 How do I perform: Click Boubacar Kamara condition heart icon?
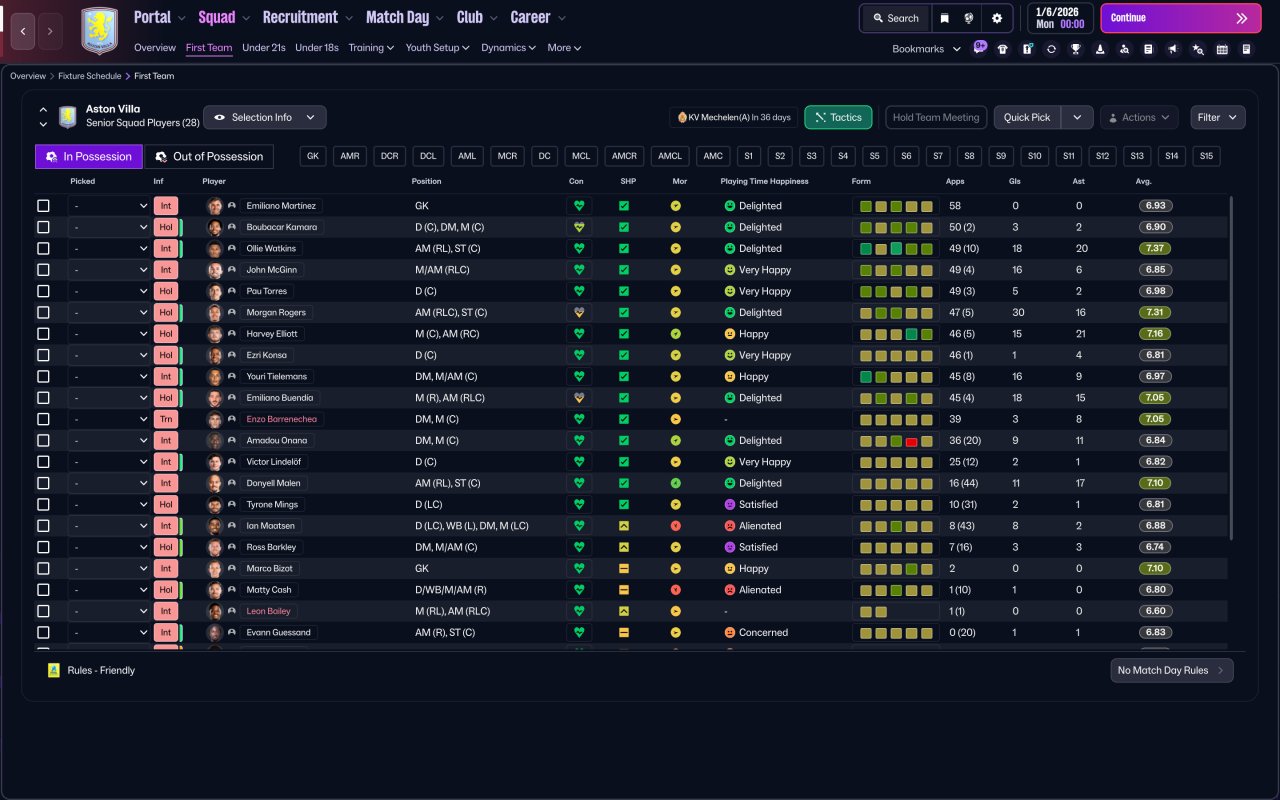(x=578, y=227)
